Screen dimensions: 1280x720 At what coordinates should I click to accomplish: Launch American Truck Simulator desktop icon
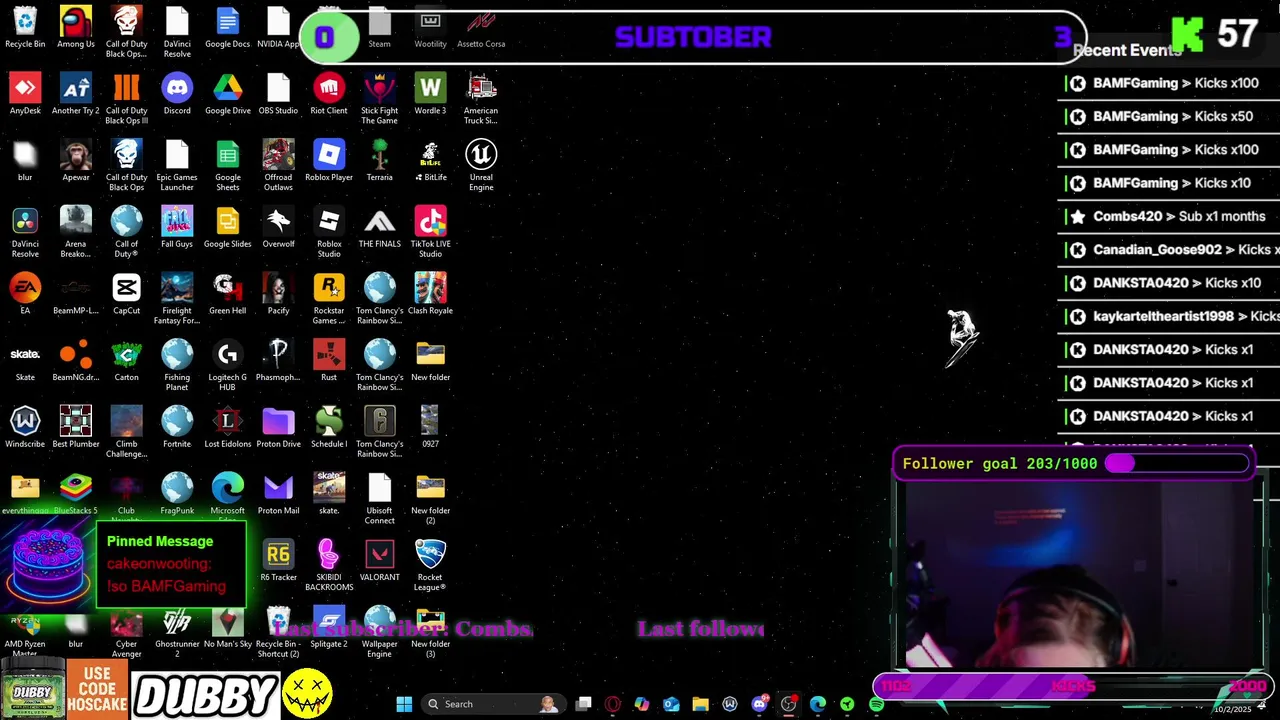click(x=481, y=99)
